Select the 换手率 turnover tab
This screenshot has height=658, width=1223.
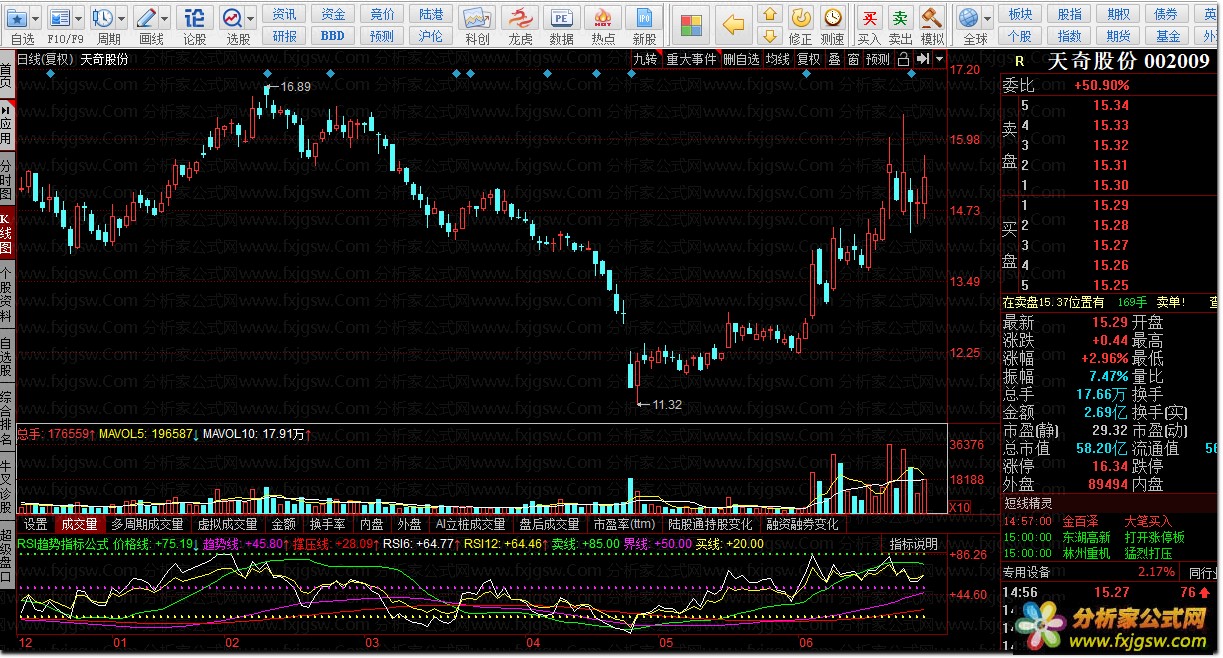pyautogui.click(x=327, y=524)
